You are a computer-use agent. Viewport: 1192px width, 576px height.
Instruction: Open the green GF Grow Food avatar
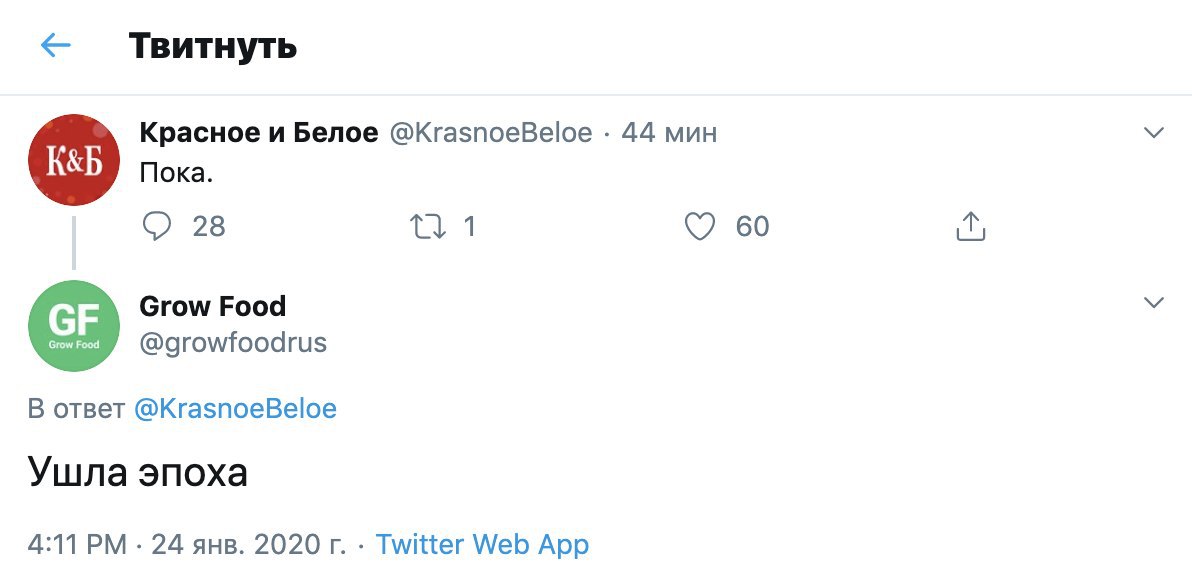[74, 325]
